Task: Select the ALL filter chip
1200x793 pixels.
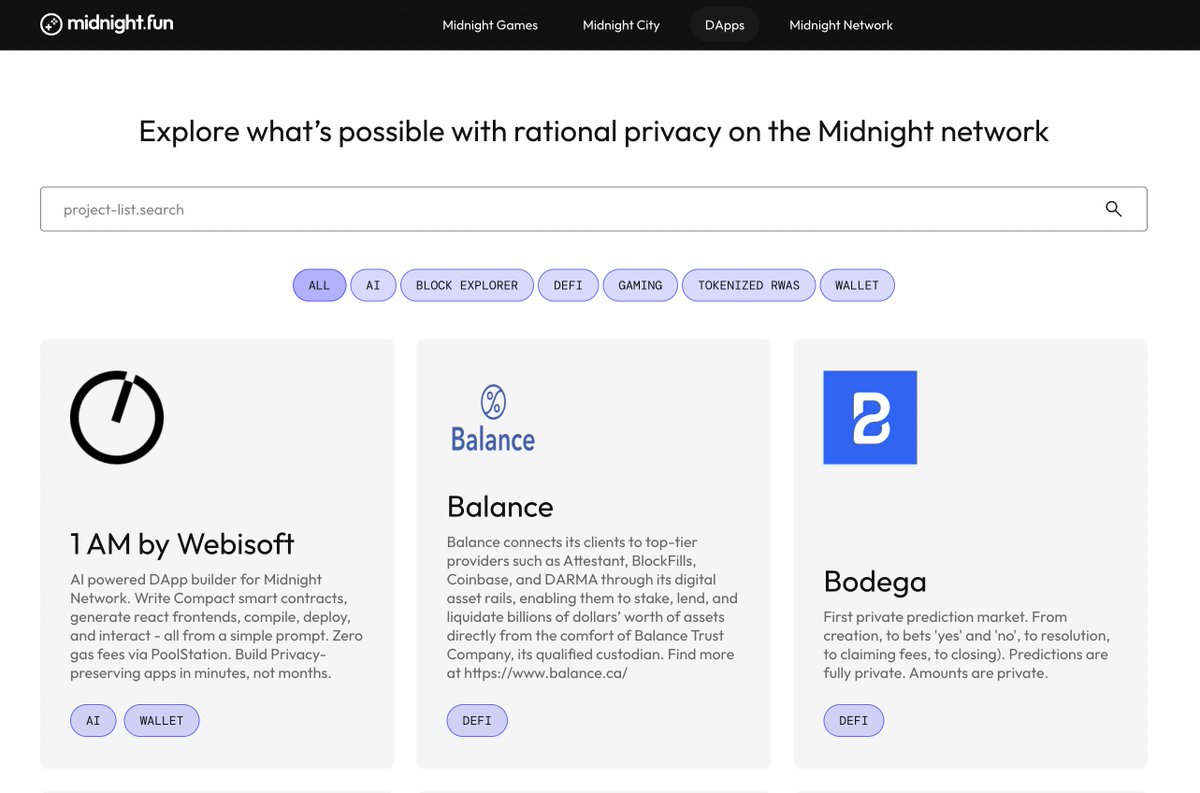Action: [319, 285]
